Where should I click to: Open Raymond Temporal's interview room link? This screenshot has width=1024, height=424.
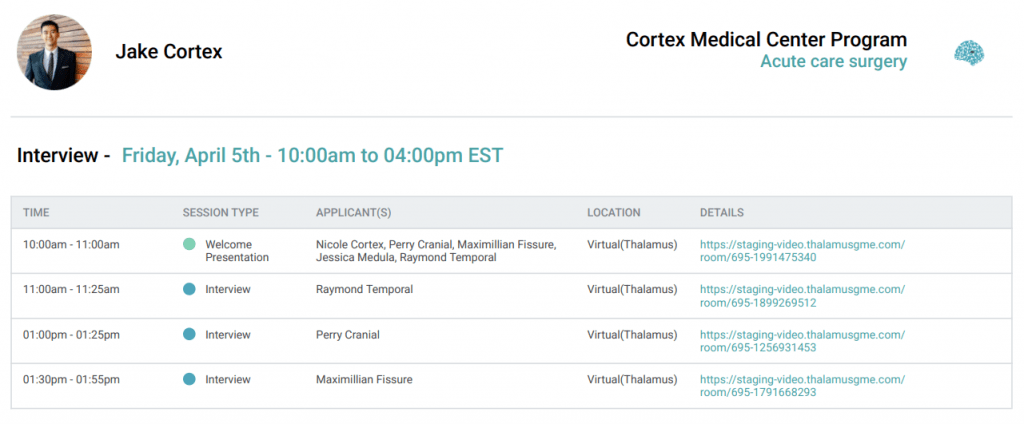click(801, 296)
